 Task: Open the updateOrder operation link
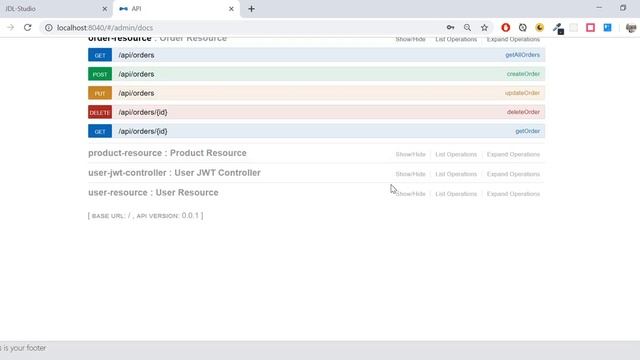[522, 93]
